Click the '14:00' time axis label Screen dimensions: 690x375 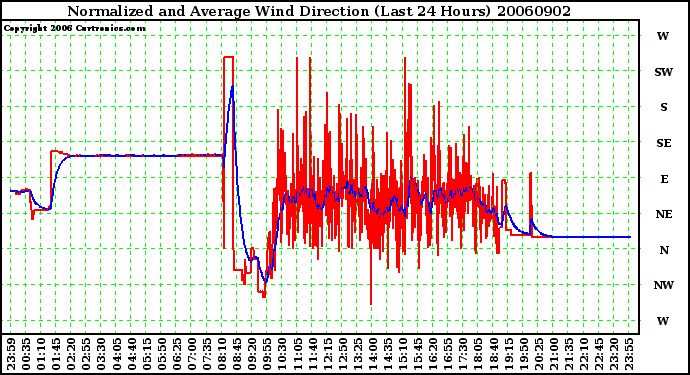[x=372, y=354]
